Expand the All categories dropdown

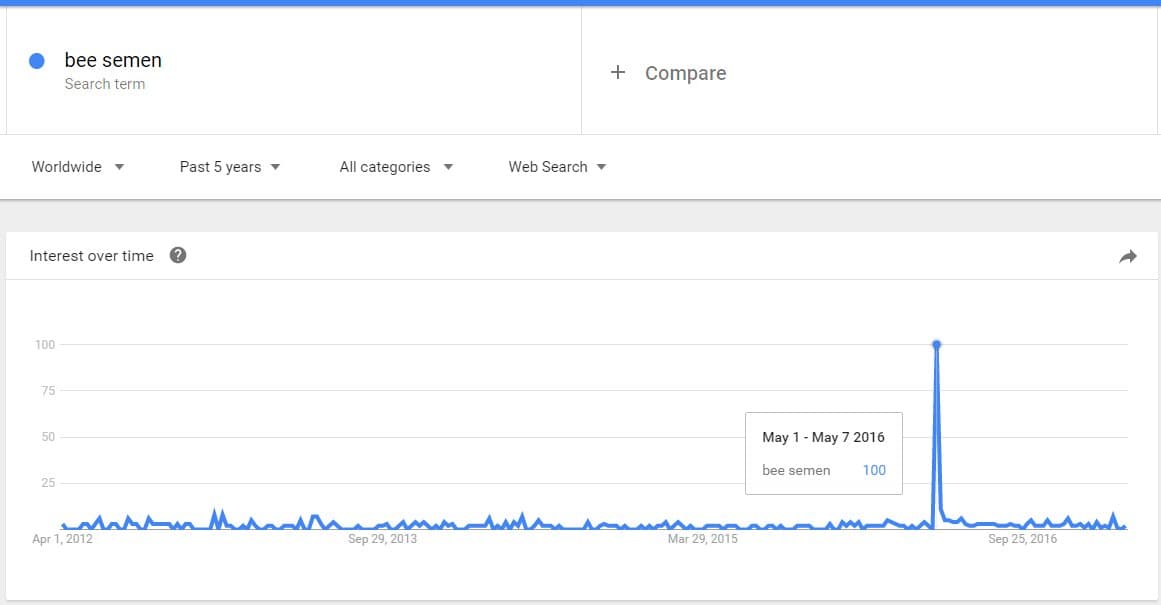coord(395,167)
